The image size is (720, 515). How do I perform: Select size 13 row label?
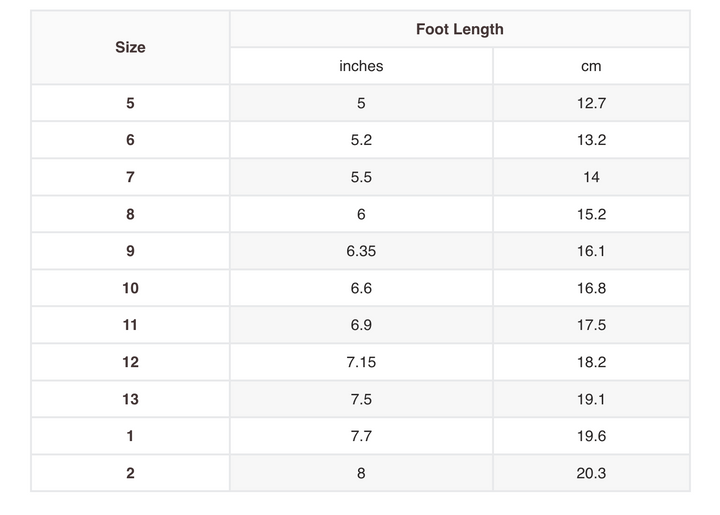tap(130, 399)
